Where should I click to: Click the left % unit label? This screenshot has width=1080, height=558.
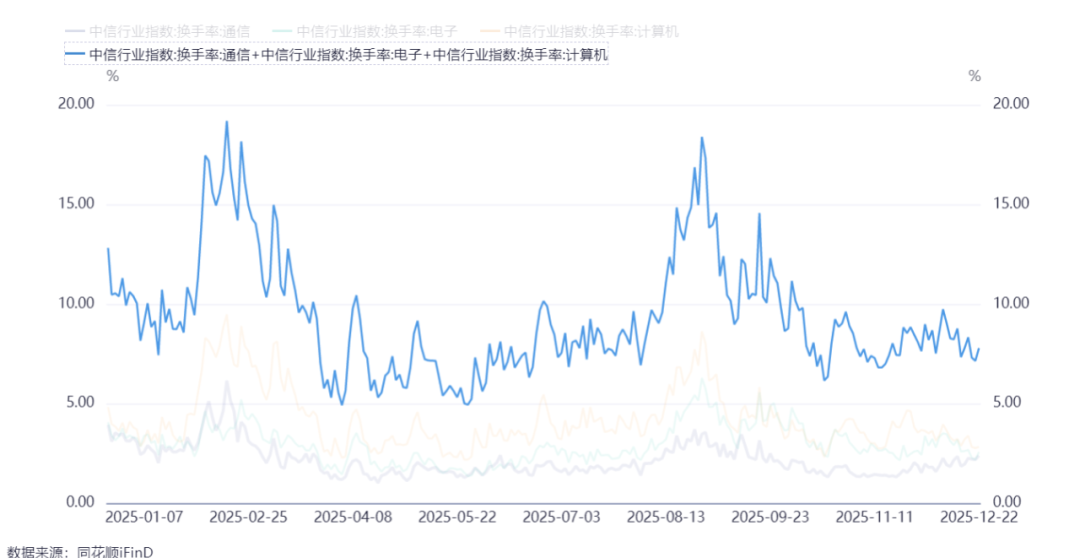(x=113, y=76)
